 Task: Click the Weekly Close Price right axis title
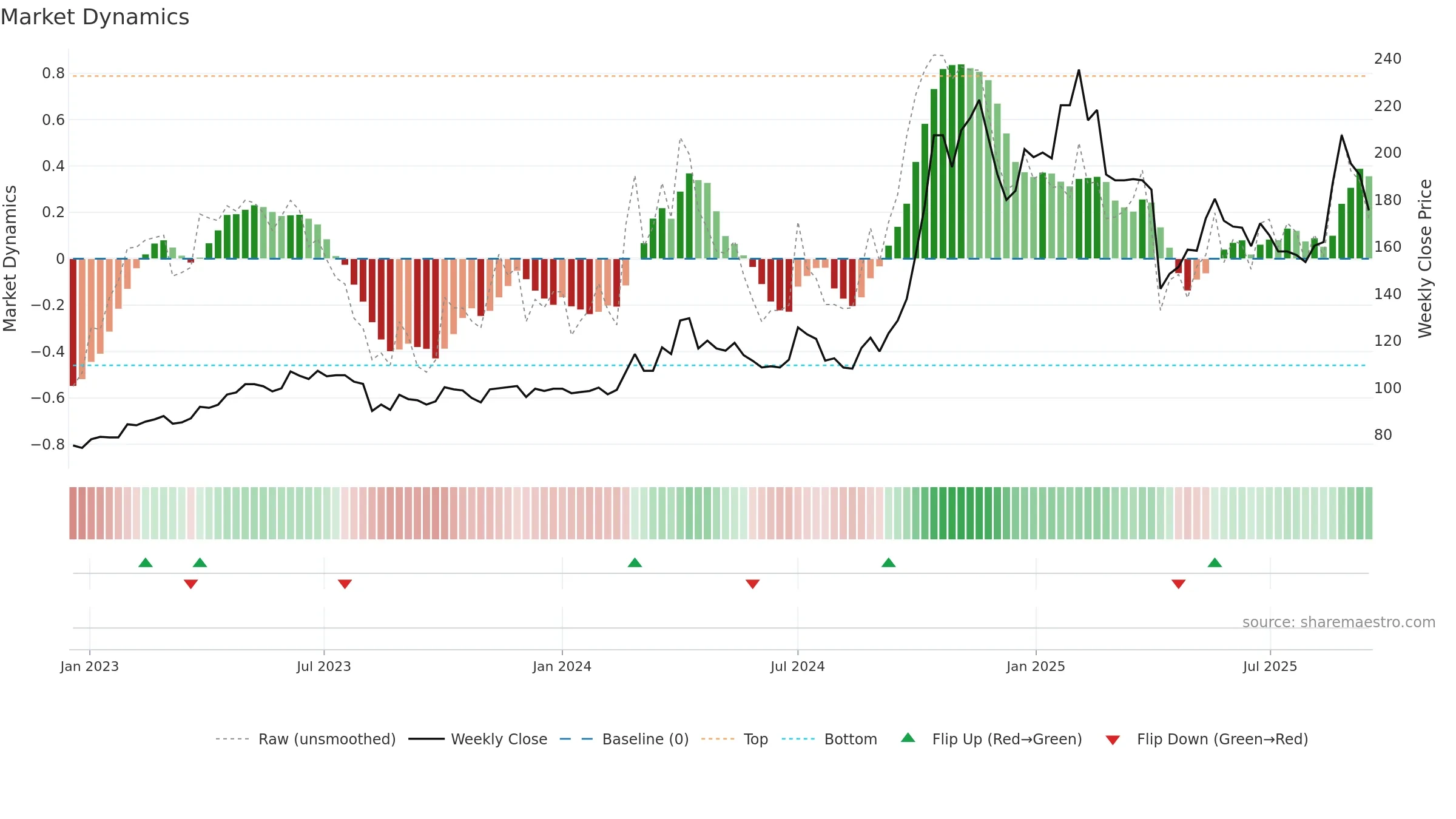pos(1425,258)
